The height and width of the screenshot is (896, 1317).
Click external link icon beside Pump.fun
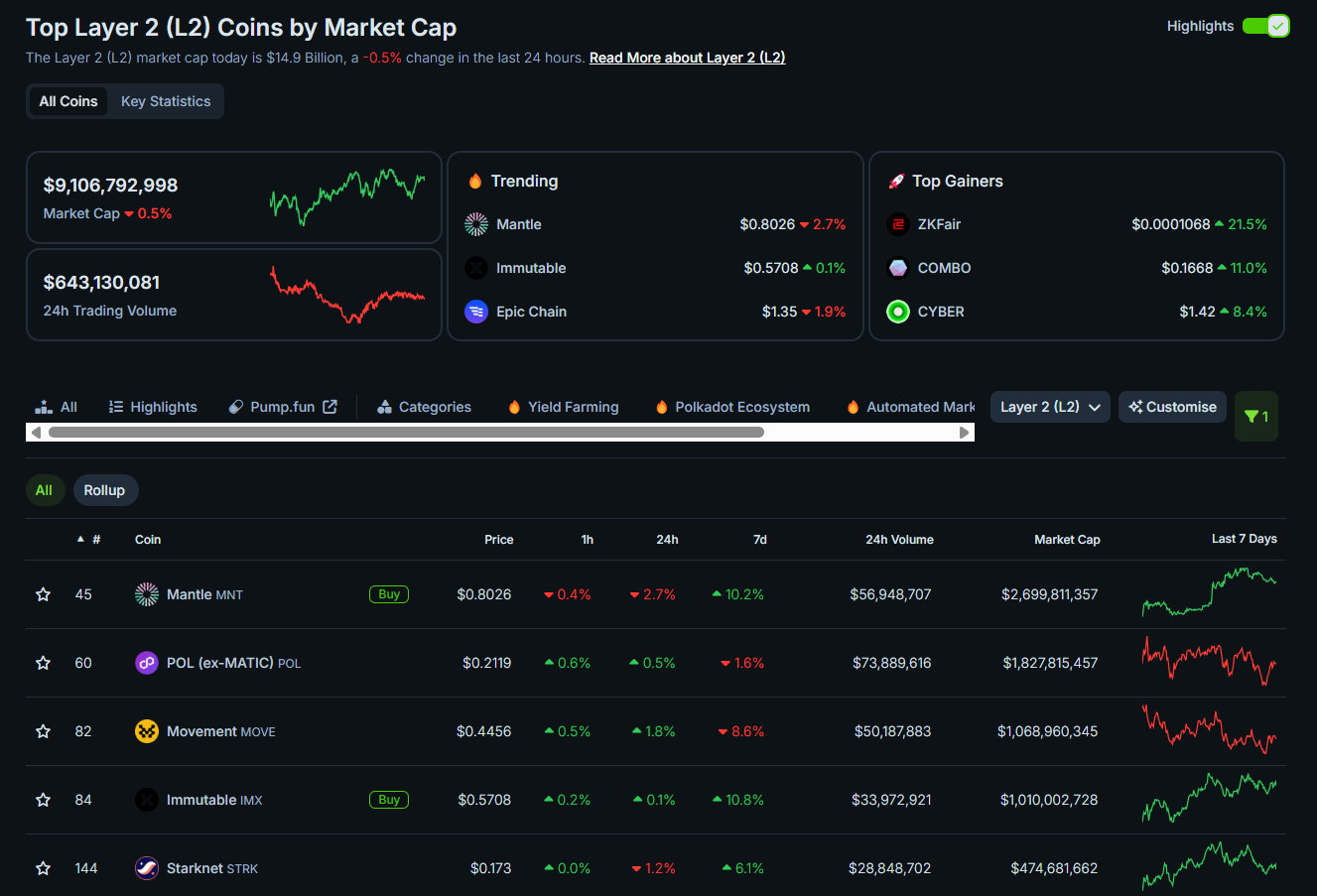[330, 407]
